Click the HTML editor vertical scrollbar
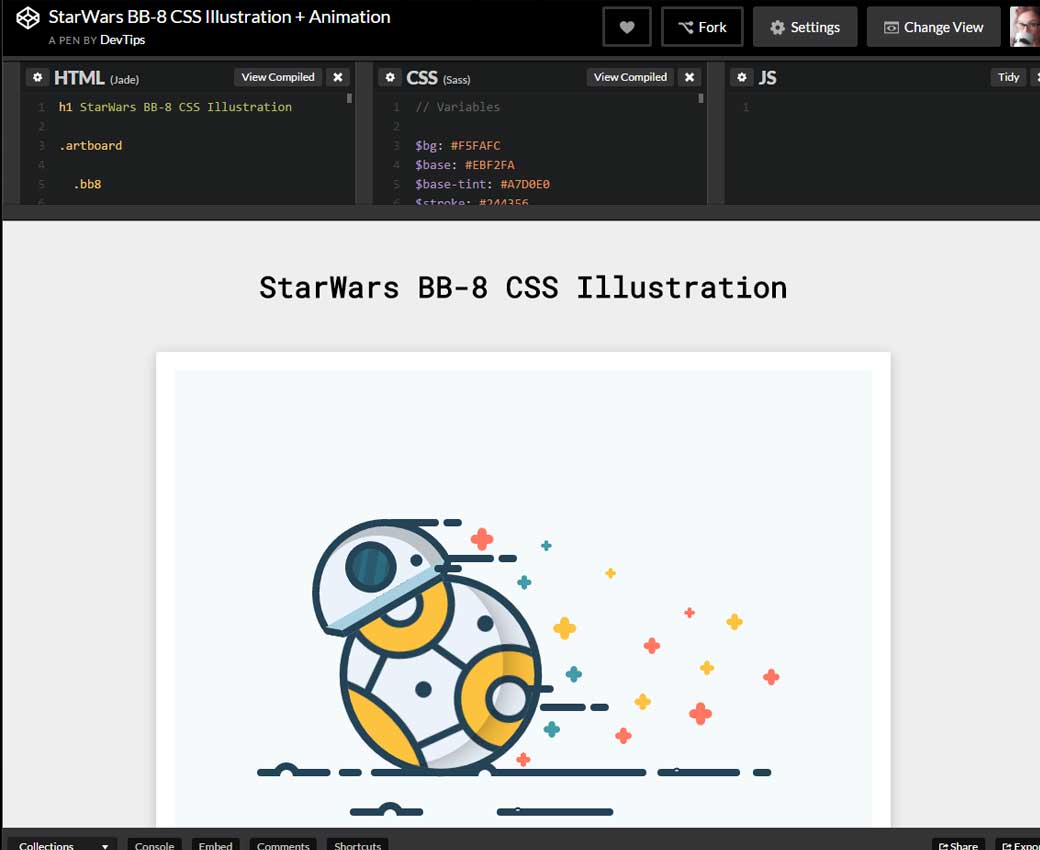This screenshot has width=1040, height=850. (349, 99)
